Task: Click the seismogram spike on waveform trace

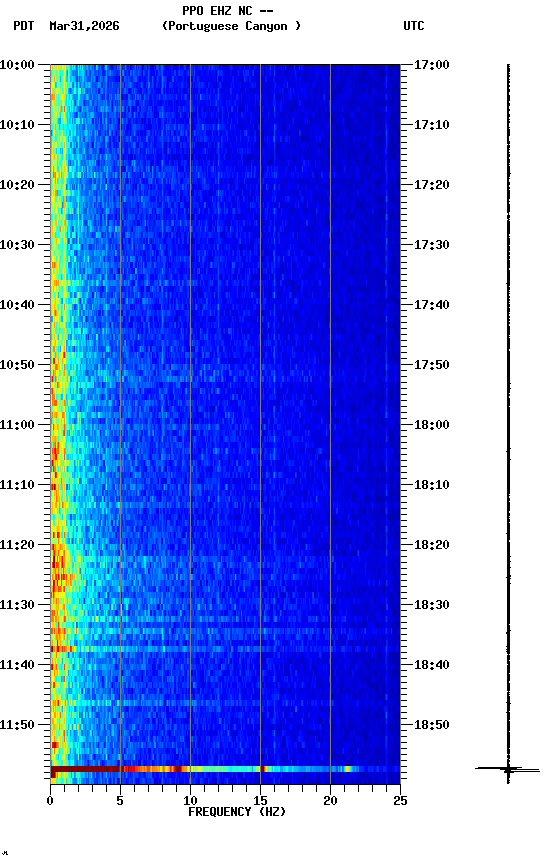Action: pos(508,769)
